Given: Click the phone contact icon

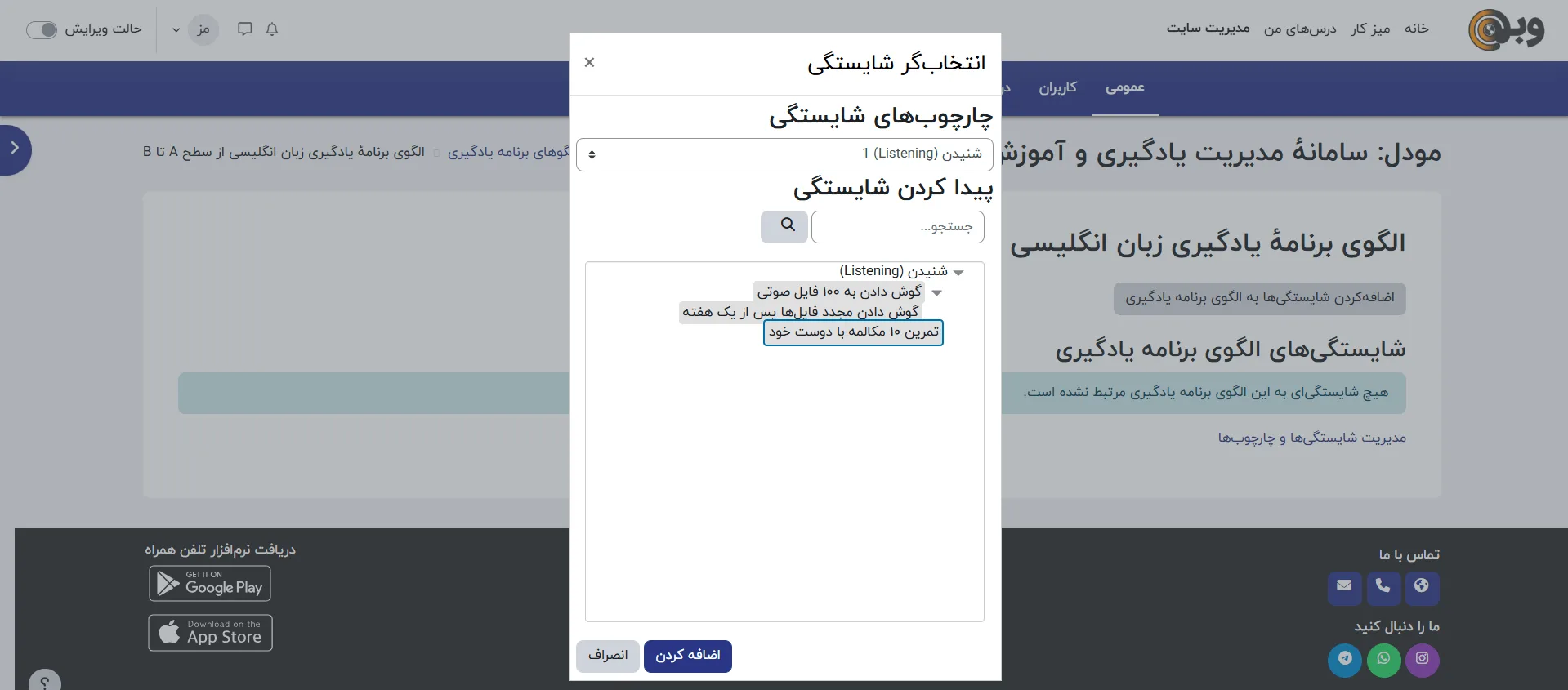Looking at the screenshot, I should (x=1383, y=586).
